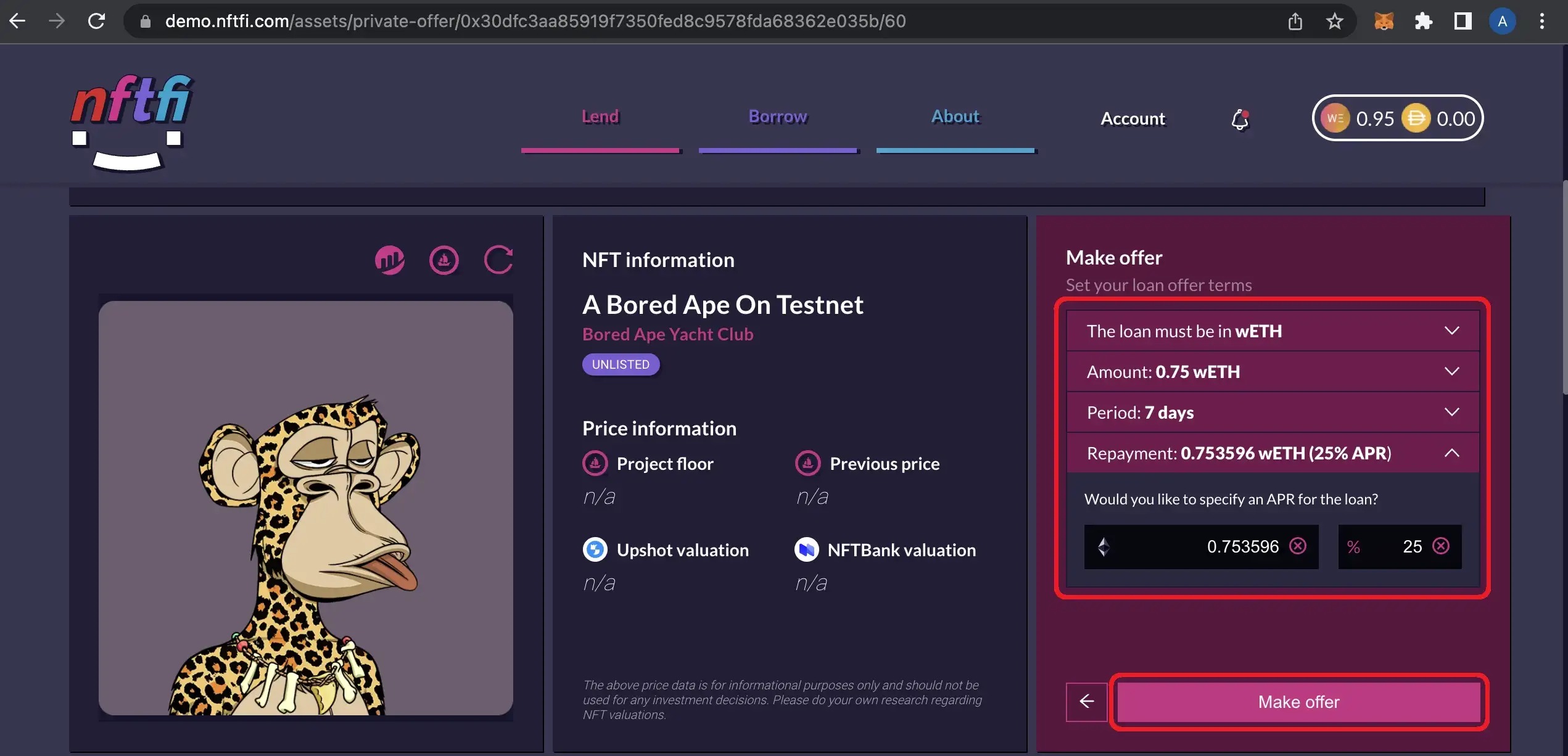
Task: Go back with the browser back arrow
Action: (17, 21)
